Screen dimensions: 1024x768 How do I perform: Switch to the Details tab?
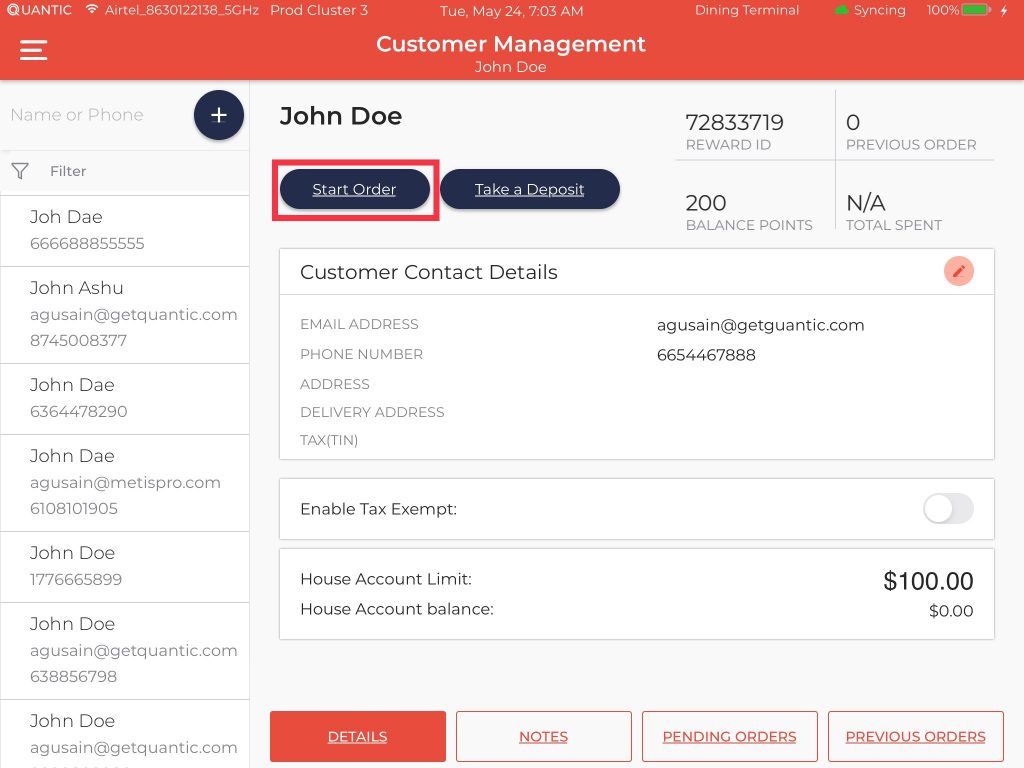point(357,737)
